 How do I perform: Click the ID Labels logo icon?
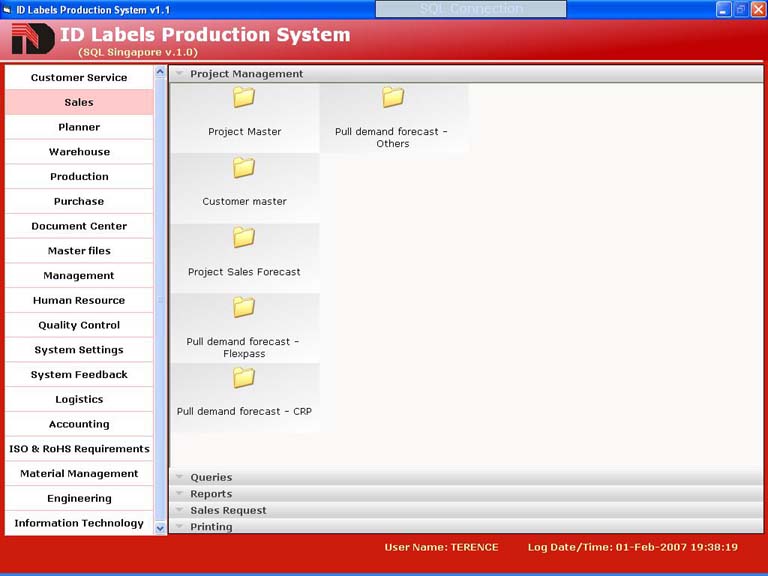[32, 40]
